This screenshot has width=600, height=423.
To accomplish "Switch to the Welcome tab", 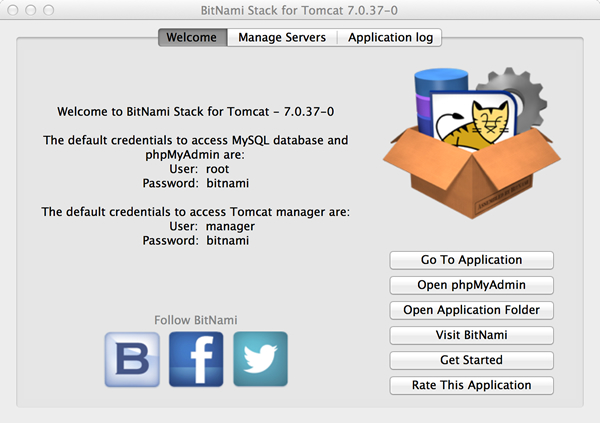I will (x=193, y=38).
